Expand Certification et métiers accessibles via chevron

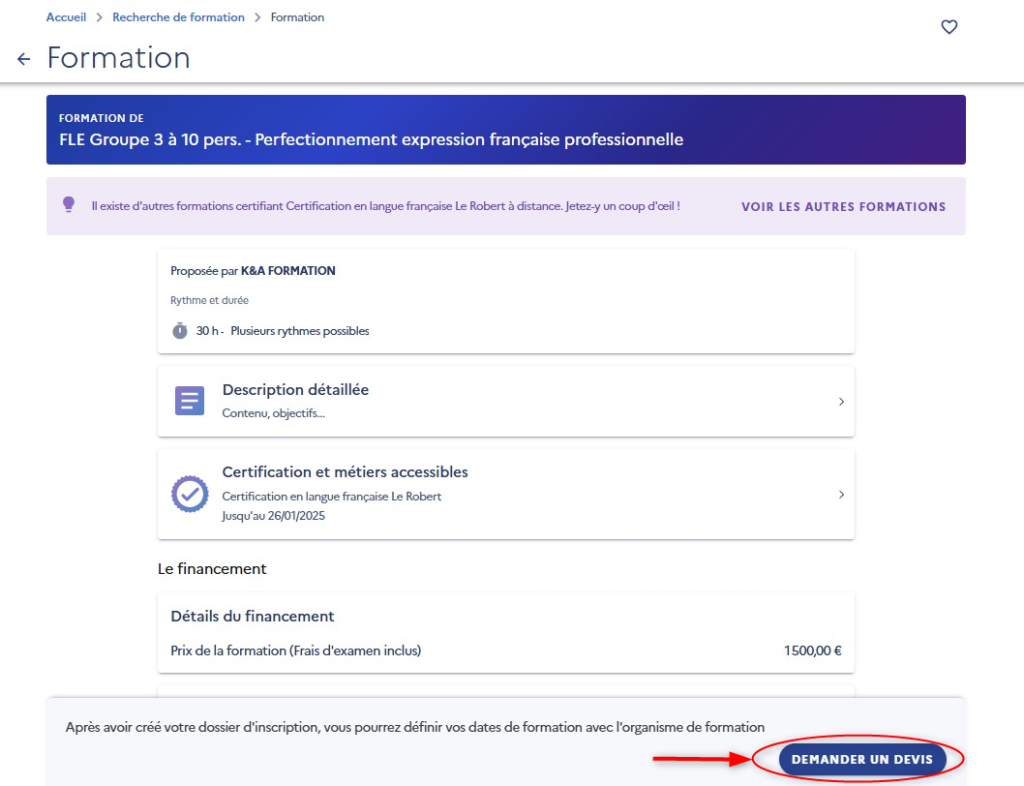click(841, 494)
